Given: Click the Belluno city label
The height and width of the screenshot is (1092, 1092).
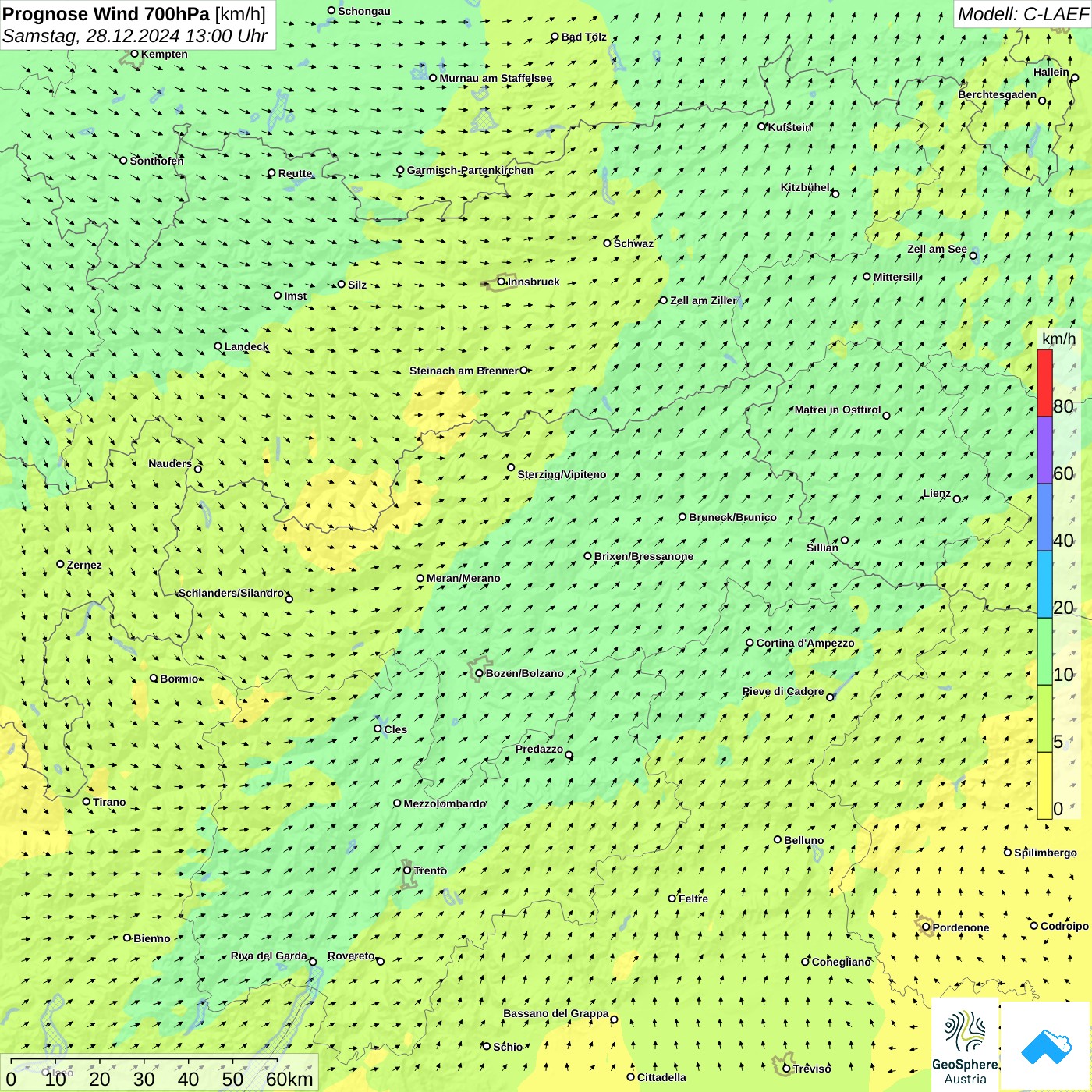Looking at the screenshot, I should (804, 840).
